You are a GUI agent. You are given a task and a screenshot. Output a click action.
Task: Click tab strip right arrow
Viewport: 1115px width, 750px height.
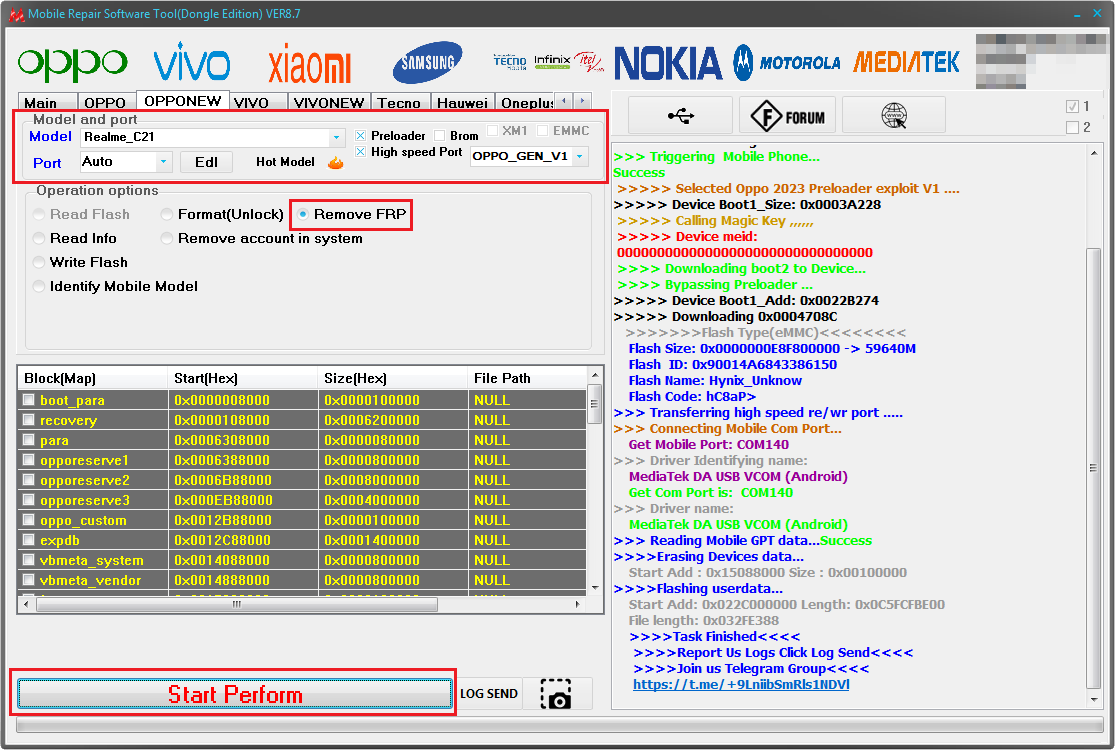tap(582, 101)
